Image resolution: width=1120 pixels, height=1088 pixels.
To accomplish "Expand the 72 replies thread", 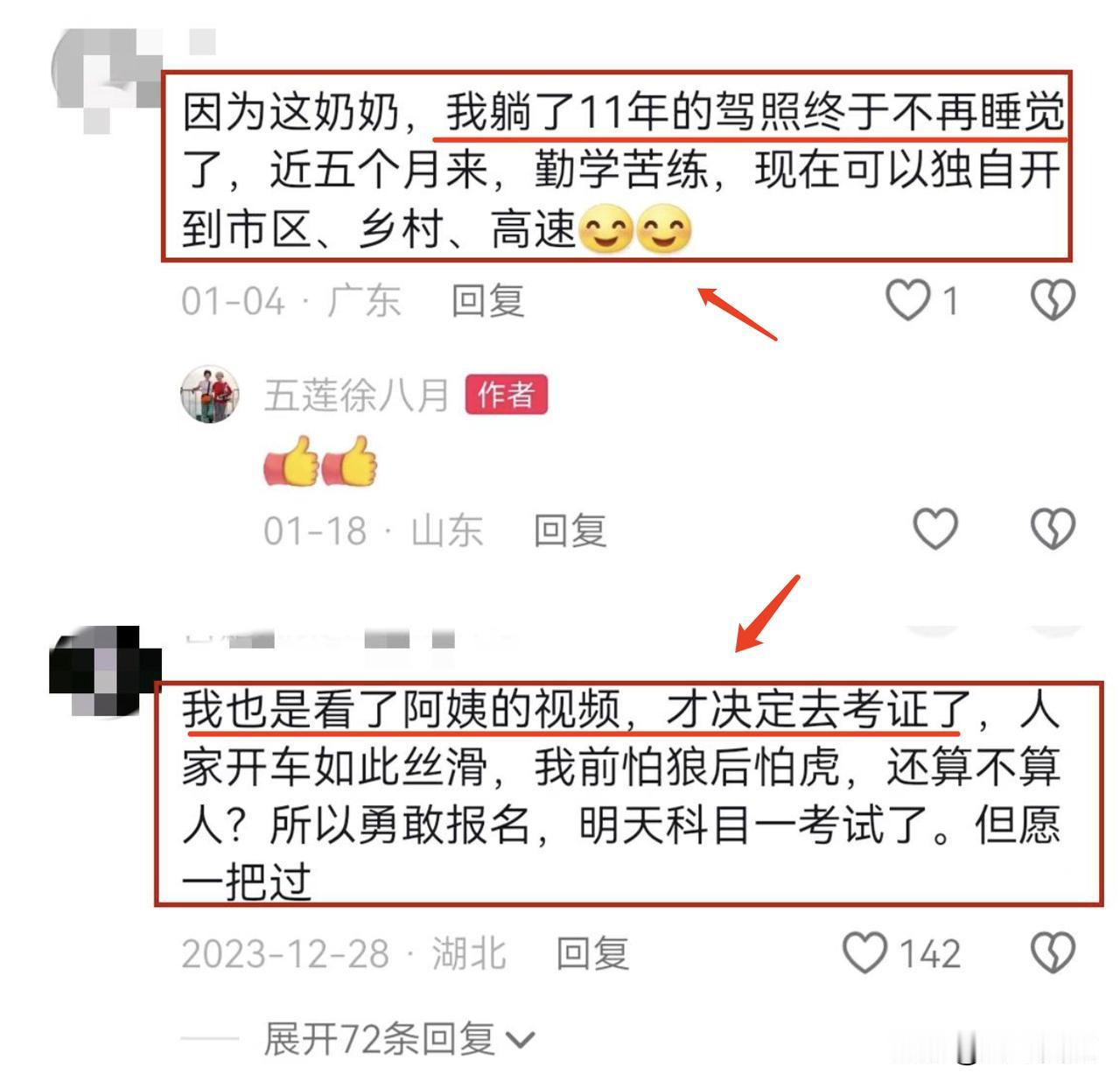I will click(399, 1039).
